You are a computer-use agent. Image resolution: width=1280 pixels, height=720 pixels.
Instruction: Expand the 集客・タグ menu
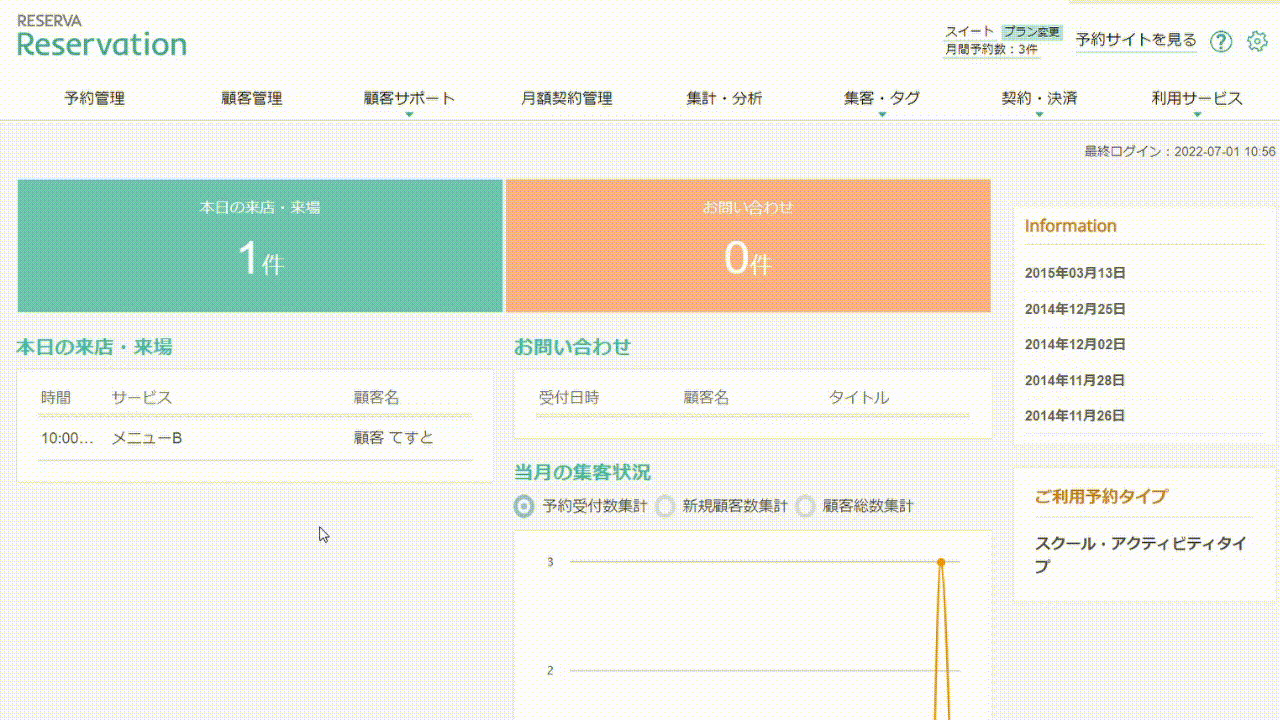coord(882,99)
